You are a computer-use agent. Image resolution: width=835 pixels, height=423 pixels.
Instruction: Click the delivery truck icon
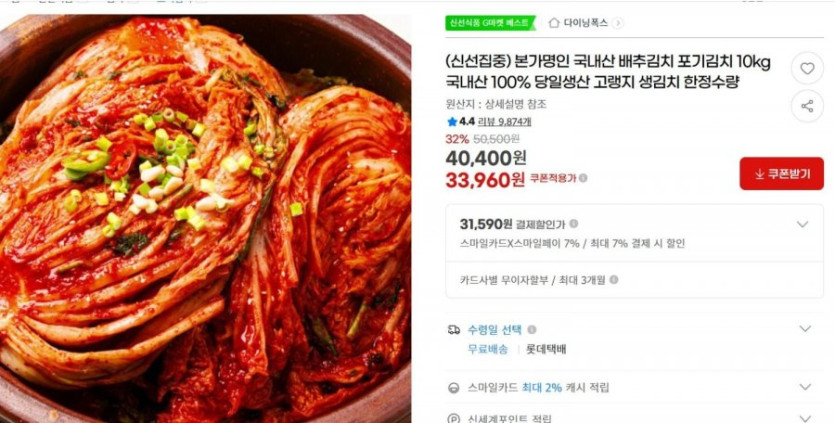tap(454, 330)
